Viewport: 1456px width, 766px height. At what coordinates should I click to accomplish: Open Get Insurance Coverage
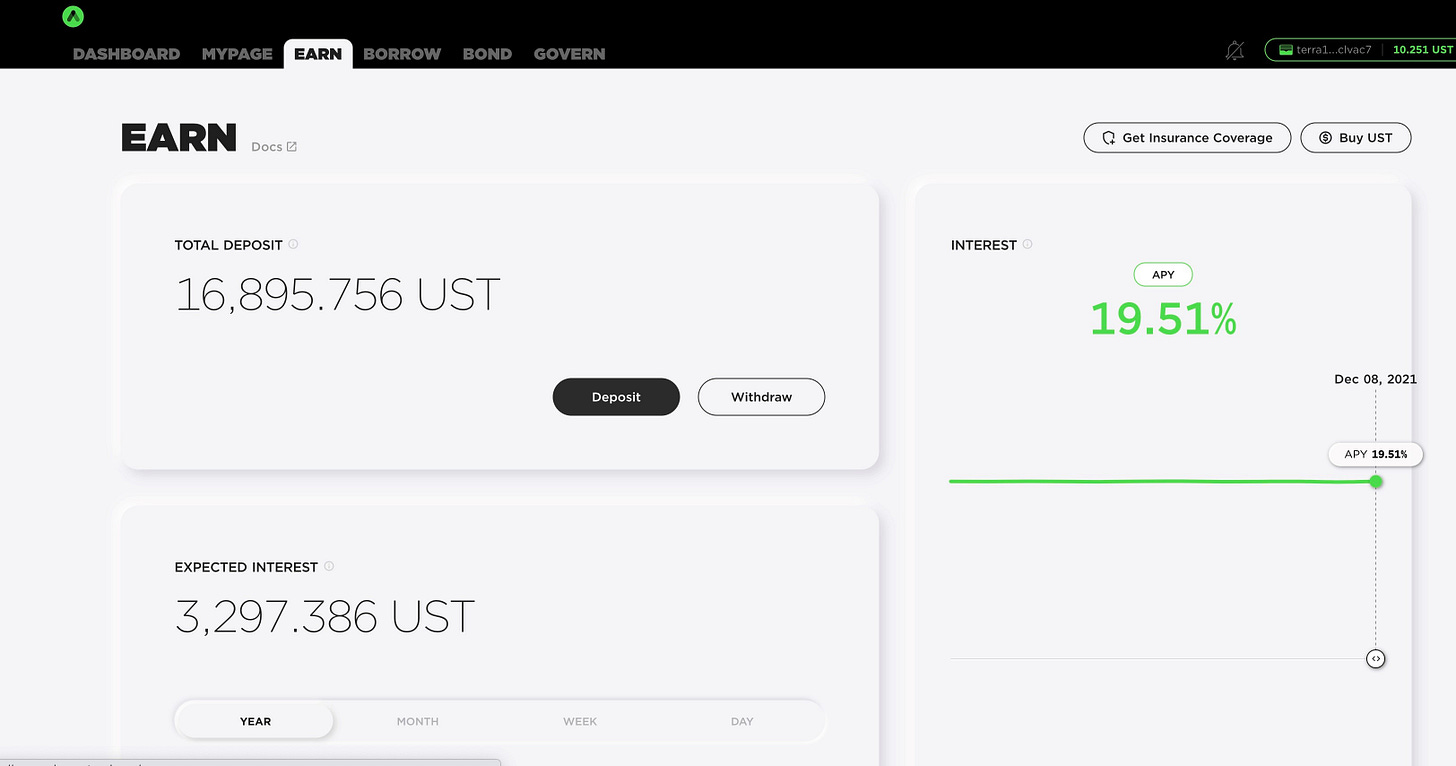pos(1187,138)
